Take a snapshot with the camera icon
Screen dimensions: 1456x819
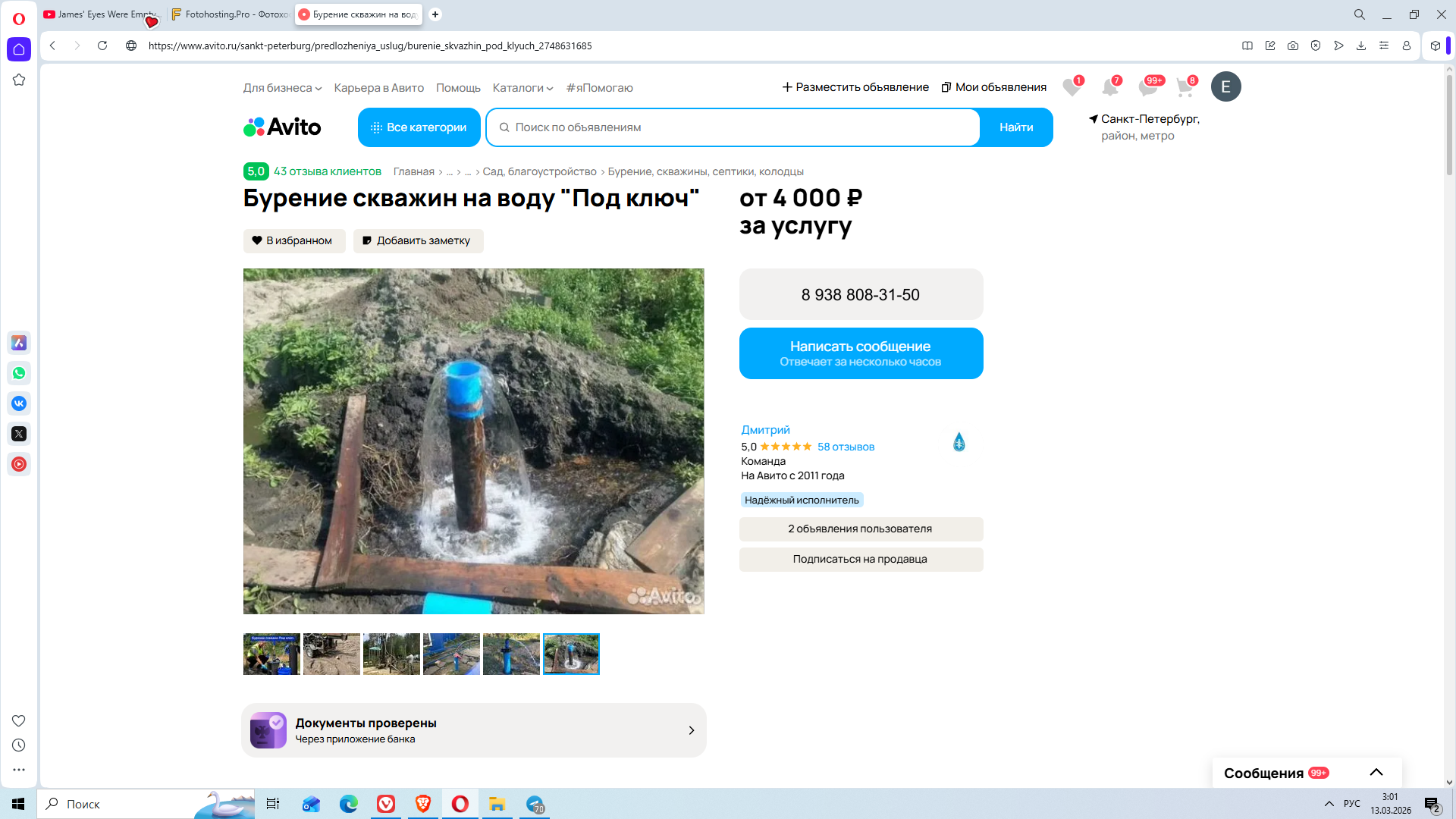pyautogui.click(x=1293, y=45)
